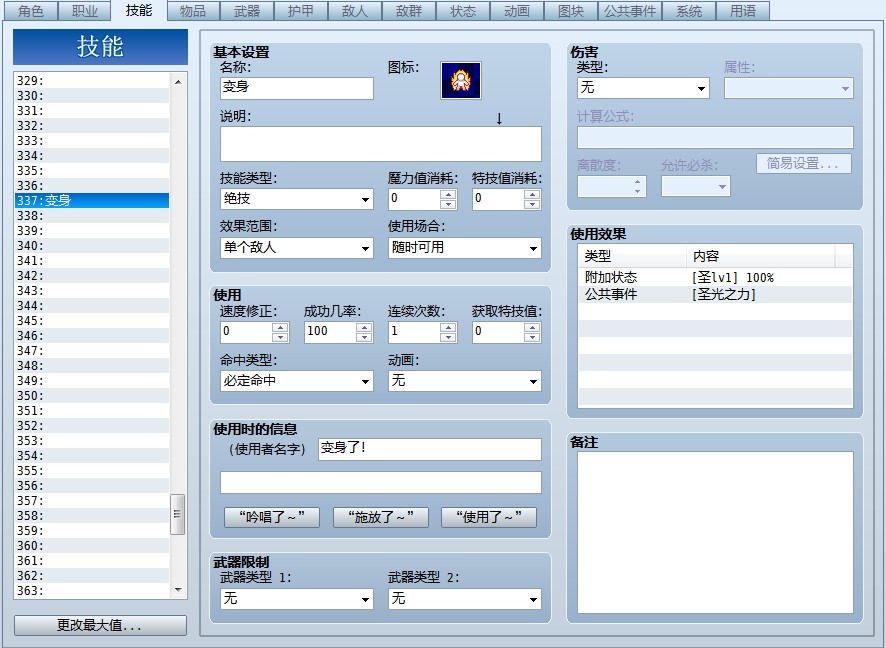Click inside the 备注 notes text area

coord(715,532)
